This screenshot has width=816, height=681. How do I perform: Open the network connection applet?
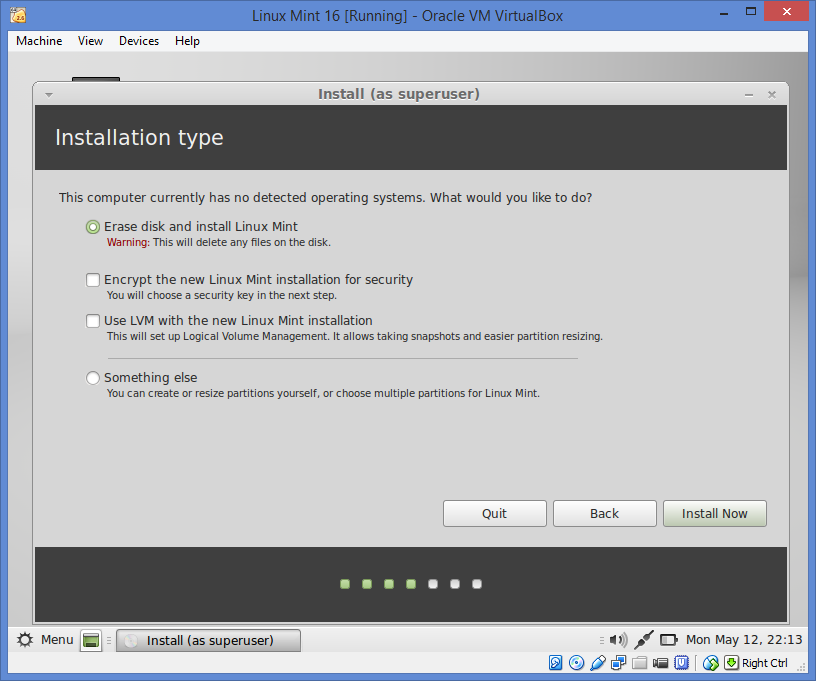tap(644, 639)
